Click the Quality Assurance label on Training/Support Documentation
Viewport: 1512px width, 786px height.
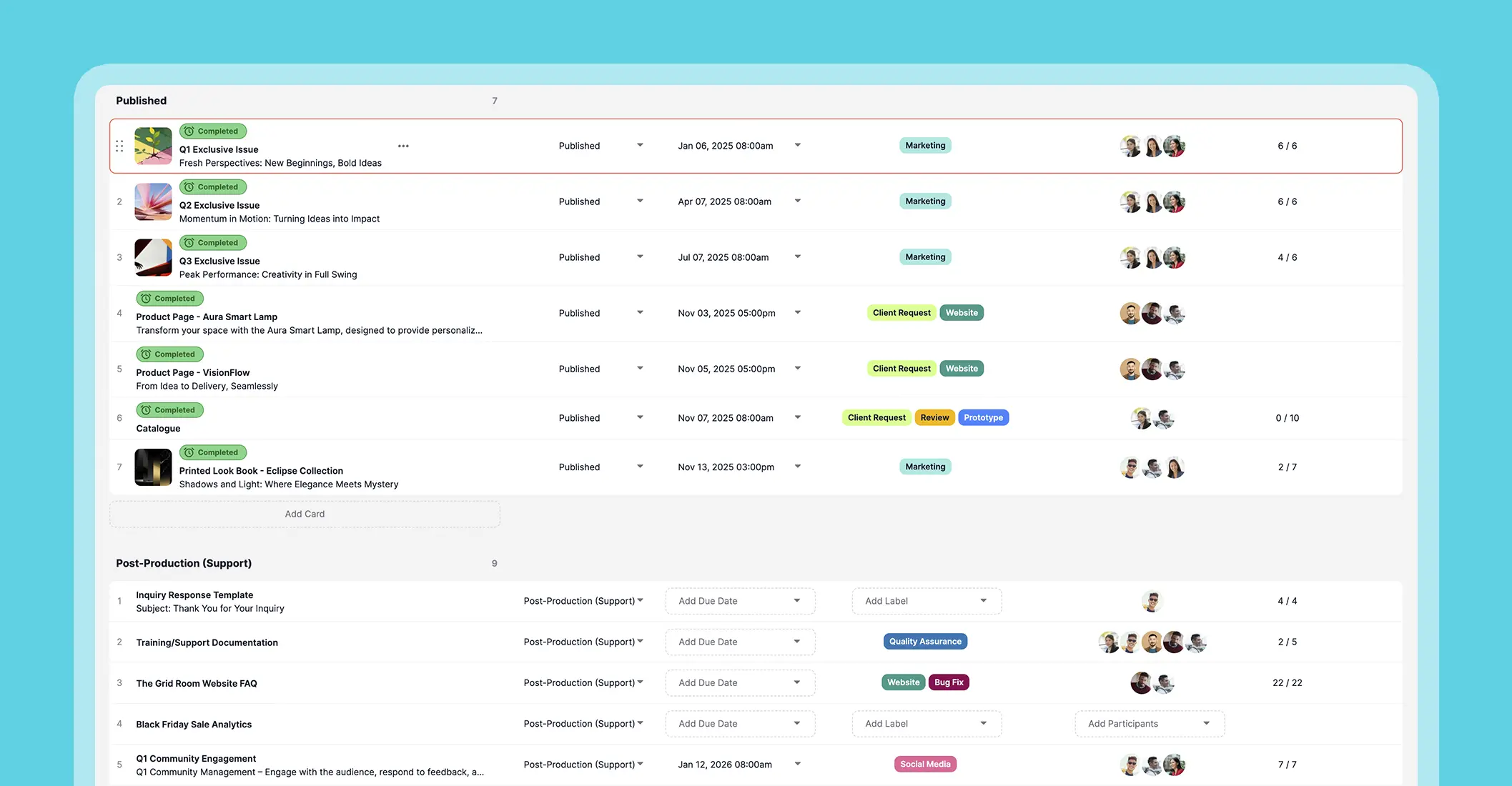pyautogui.click(x=925, y=641)
